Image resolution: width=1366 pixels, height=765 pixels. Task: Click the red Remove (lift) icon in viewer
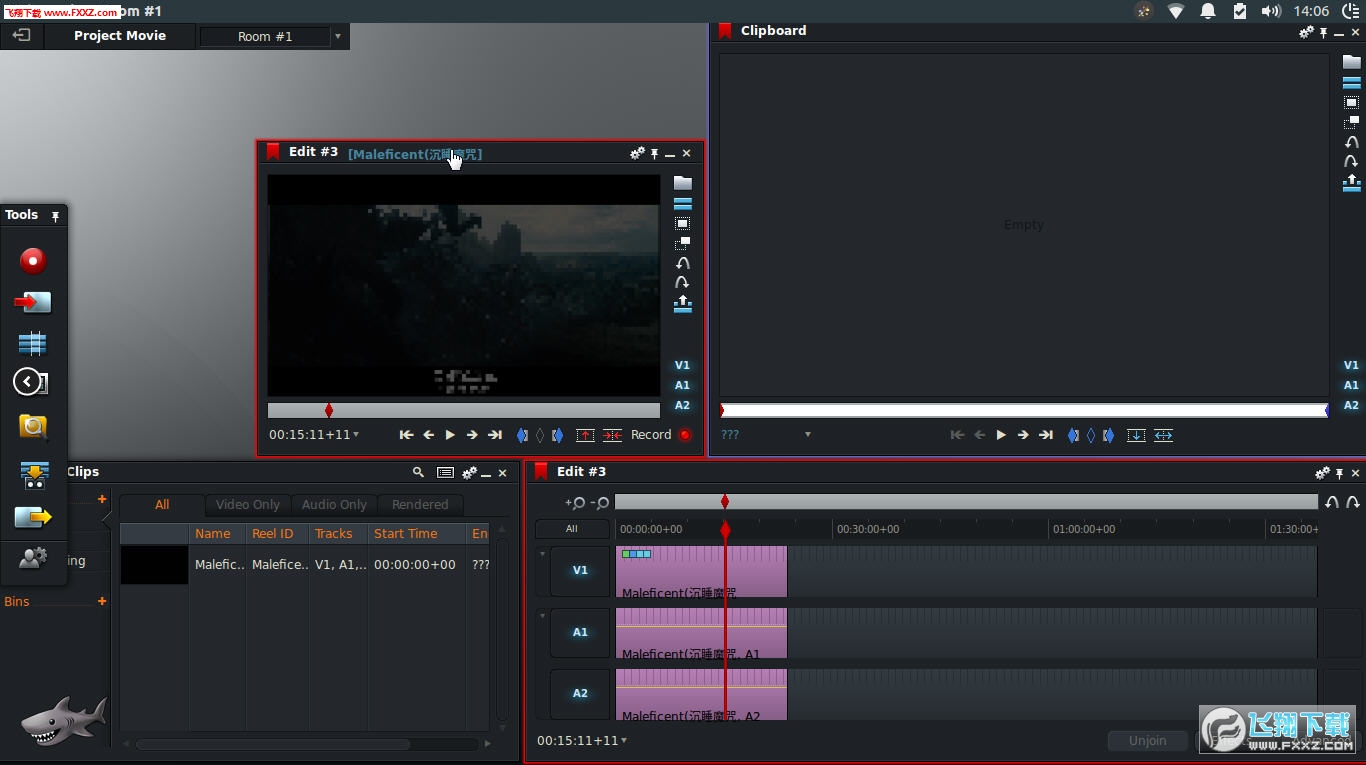point(585,435)
